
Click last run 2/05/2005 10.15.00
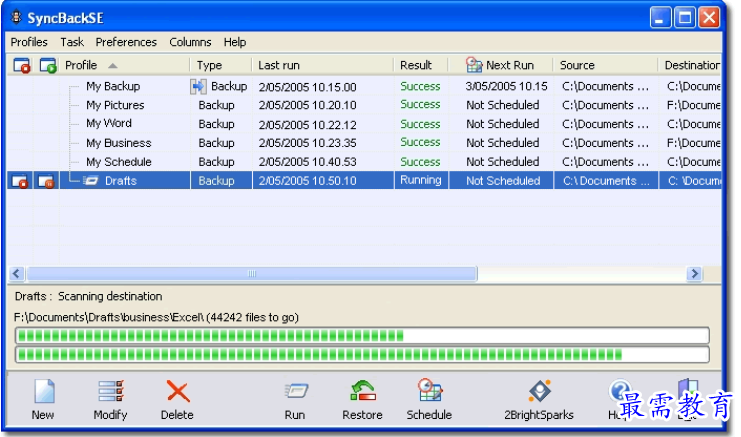[x=307, y=87]
